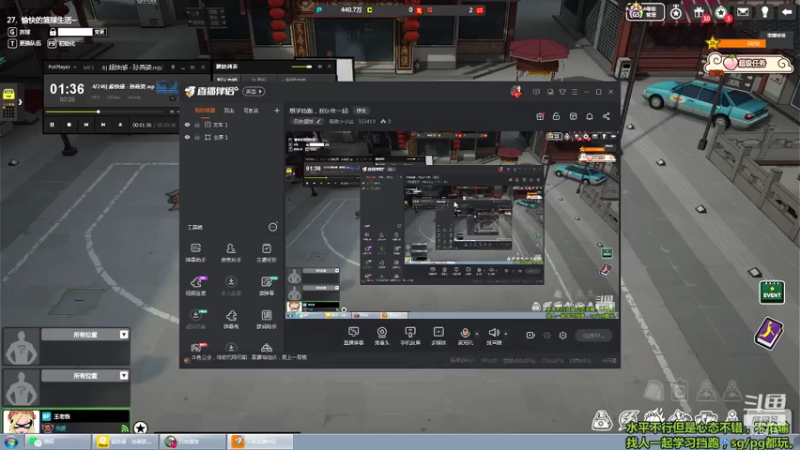The height and width of the screenshot is (450, 800).
Task: Switch to third scene tab
Action: coord(251,111)
